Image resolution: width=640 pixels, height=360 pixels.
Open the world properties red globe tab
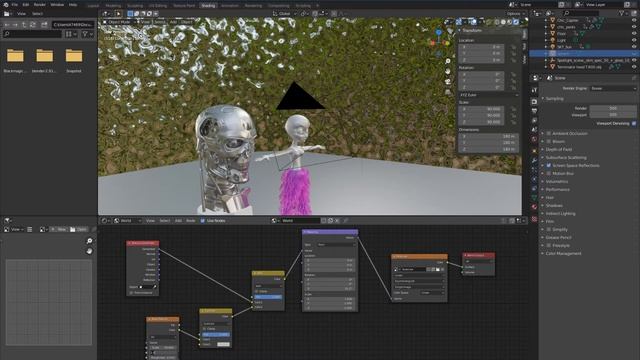coord(534,139)
